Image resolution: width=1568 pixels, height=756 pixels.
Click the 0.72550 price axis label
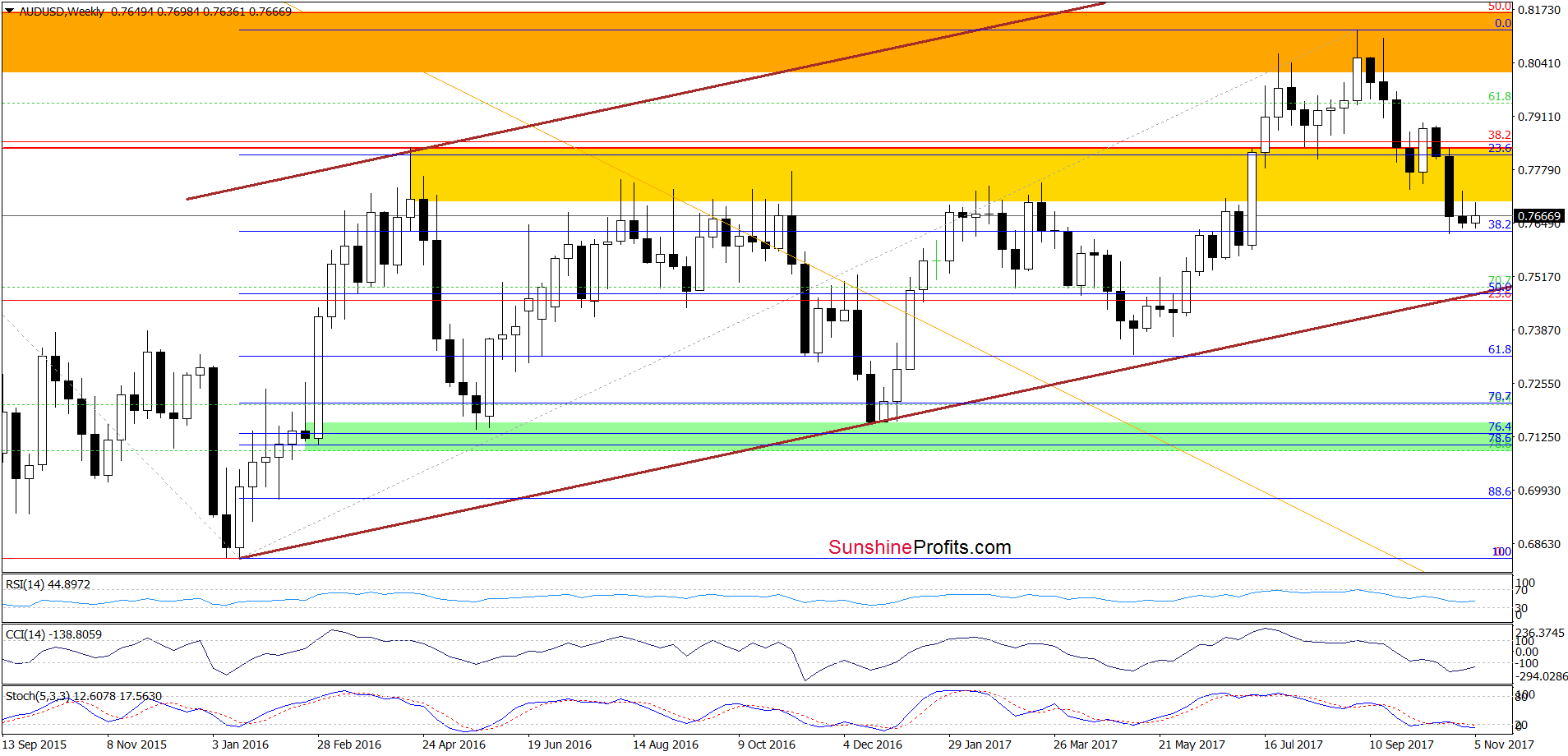pos(1539,384)
